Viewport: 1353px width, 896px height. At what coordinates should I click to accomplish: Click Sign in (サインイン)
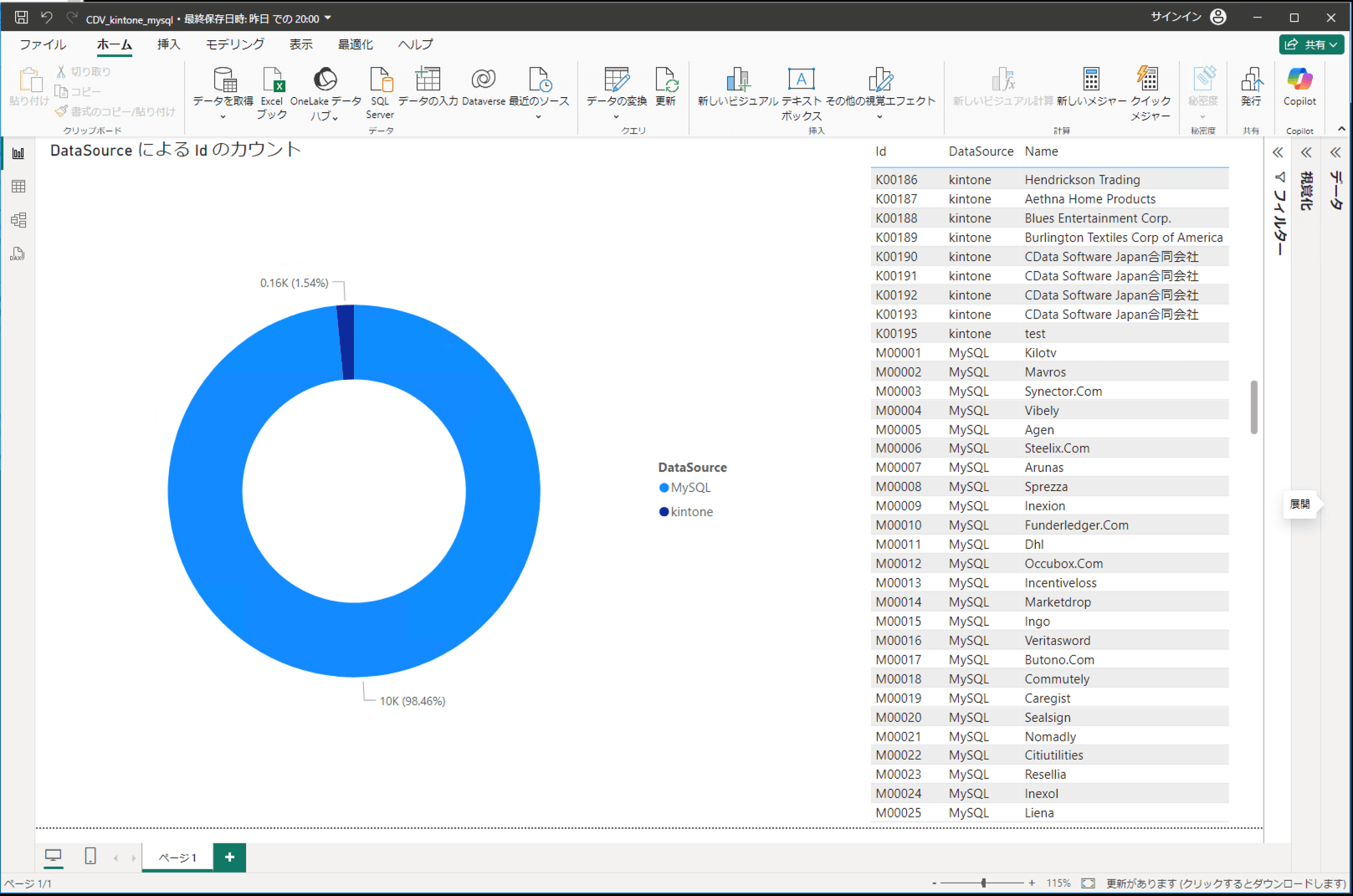tap(1176, 17)
